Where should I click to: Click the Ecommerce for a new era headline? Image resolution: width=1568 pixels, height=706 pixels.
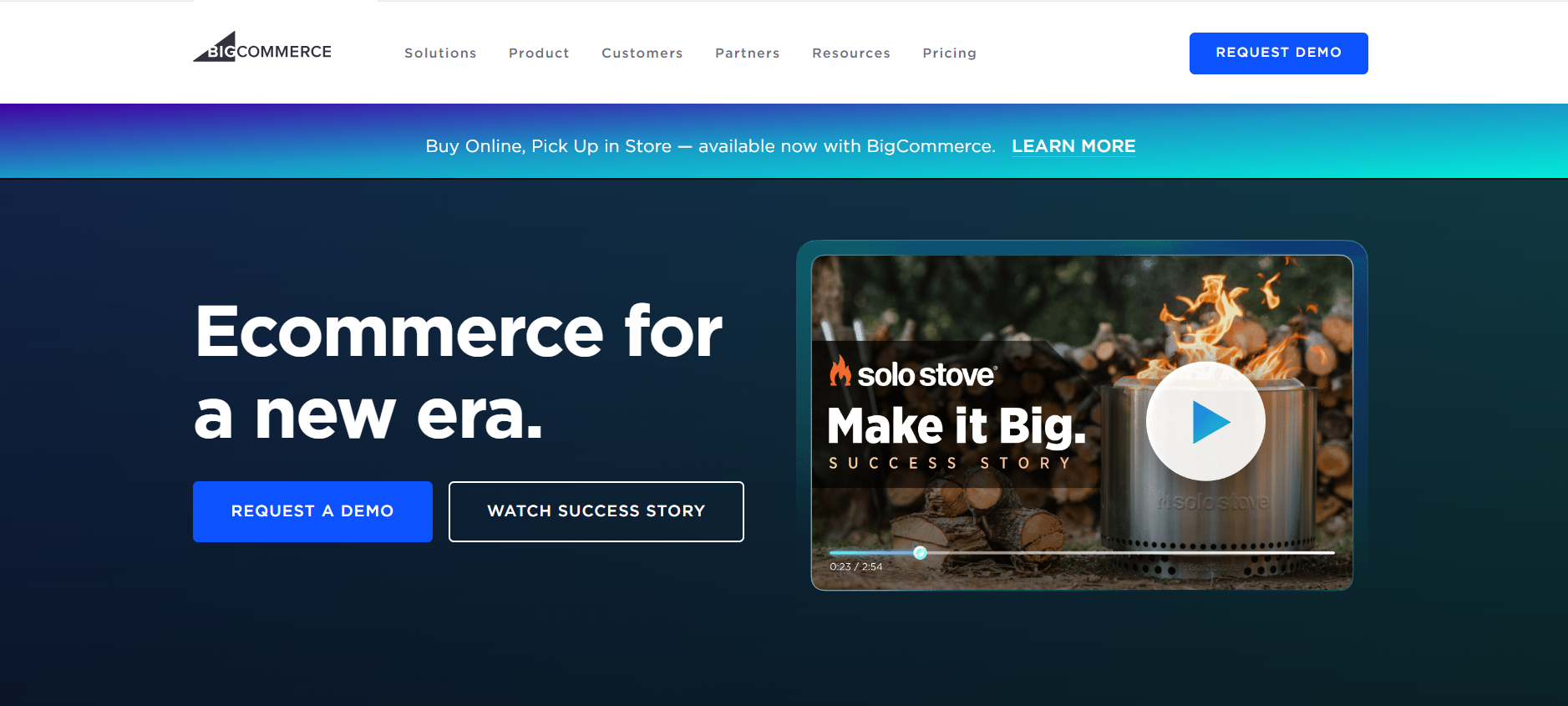point(458,372)
